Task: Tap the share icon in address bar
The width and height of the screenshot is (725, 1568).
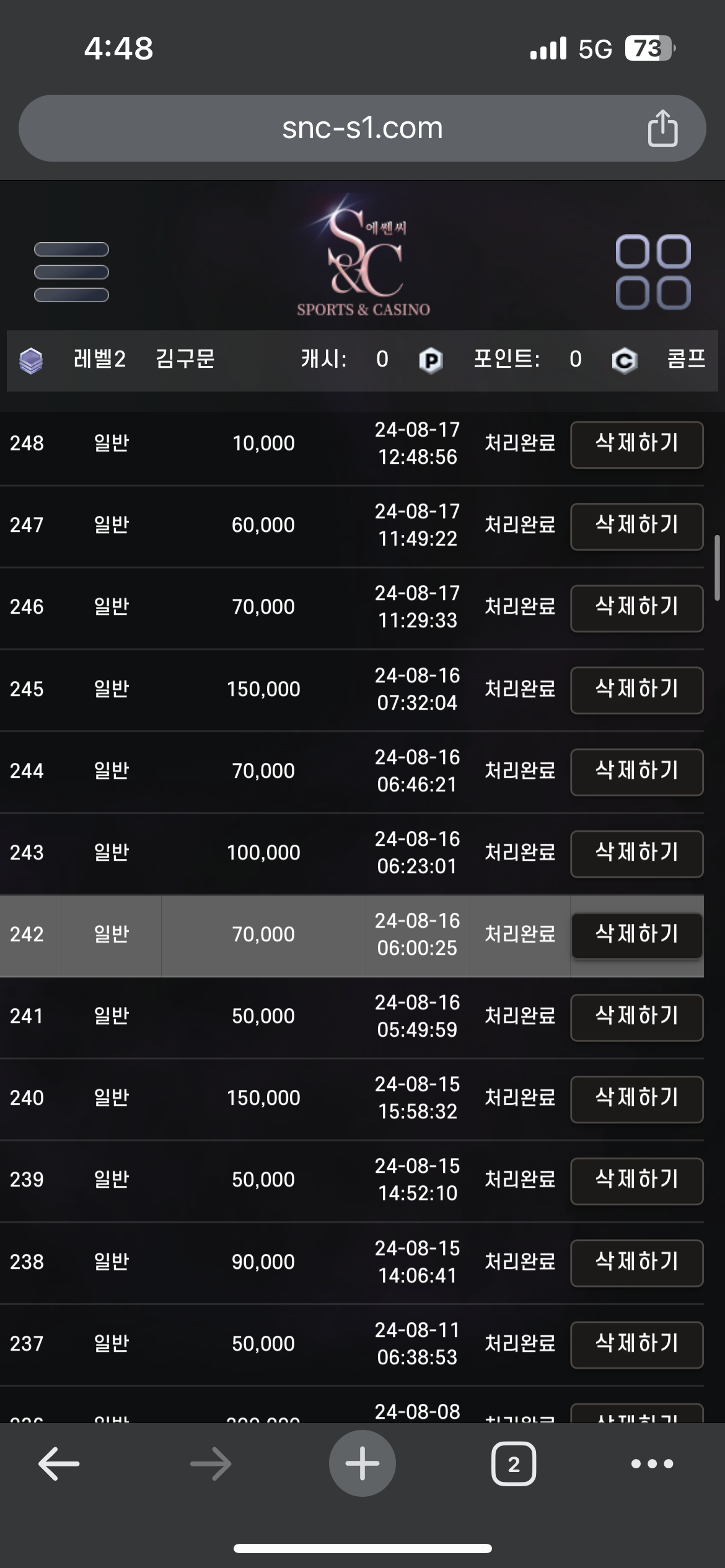Action: [662, 128]
